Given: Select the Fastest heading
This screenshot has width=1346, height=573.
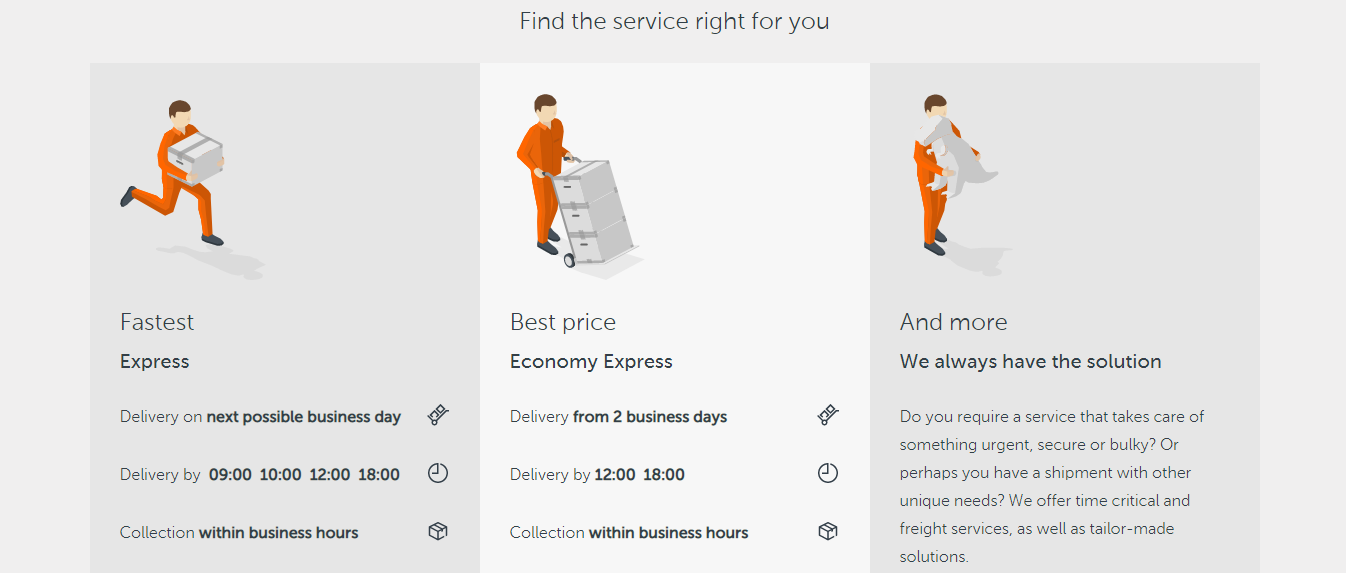Looking at the screenshot, I should coord(157,322).
